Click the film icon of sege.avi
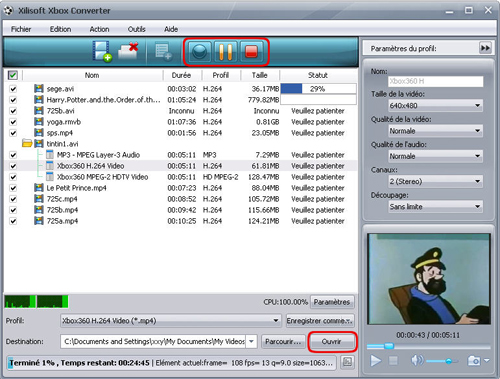The image size is (500, 379). [39, 89]
